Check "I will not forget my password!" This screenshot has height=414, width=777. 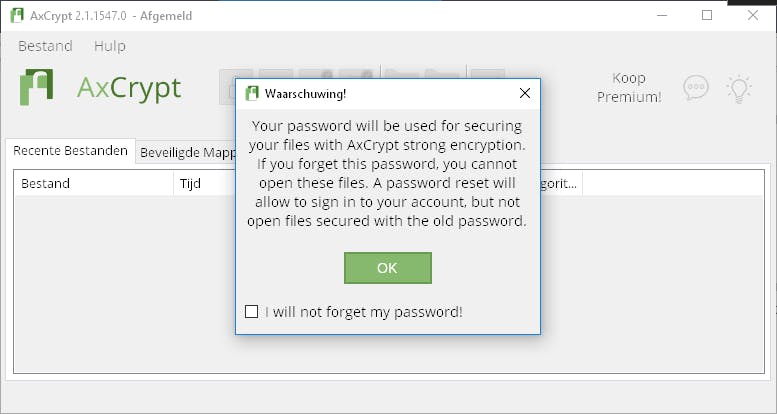[252, 312]
